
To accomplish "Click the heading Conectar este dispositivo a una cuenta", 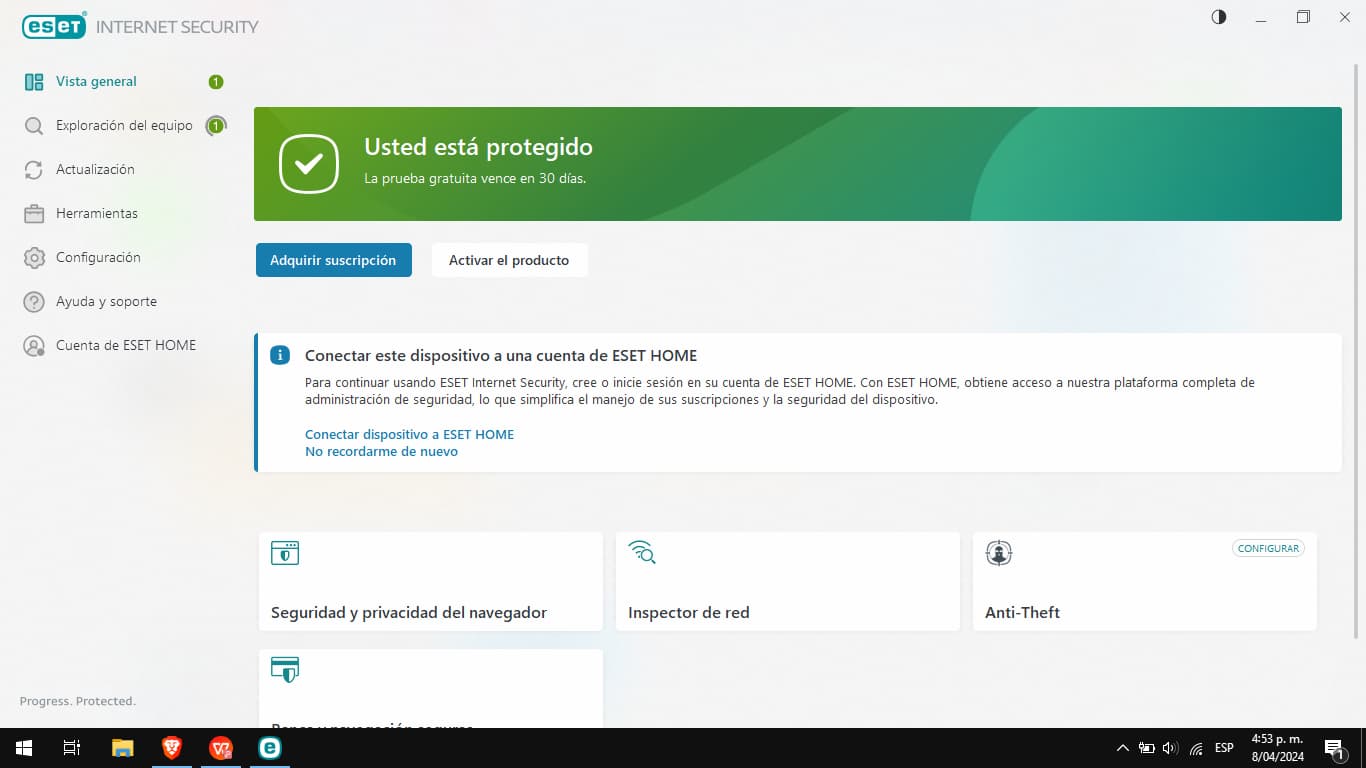I will tap(501, 356).
